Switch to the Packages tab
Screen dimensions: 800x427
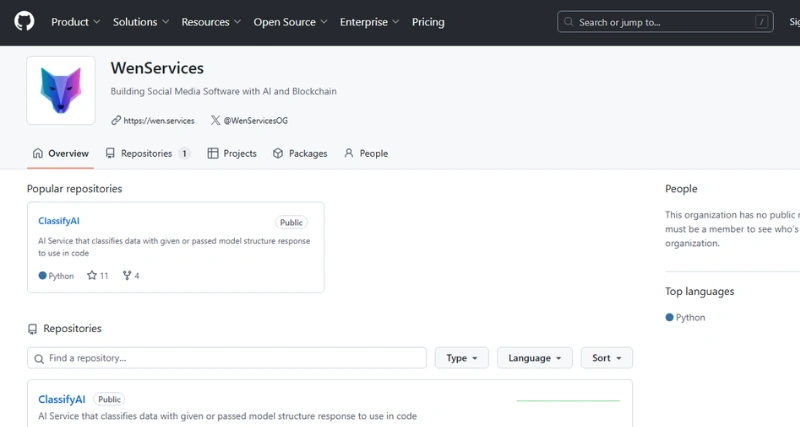(x=300, y=154)
